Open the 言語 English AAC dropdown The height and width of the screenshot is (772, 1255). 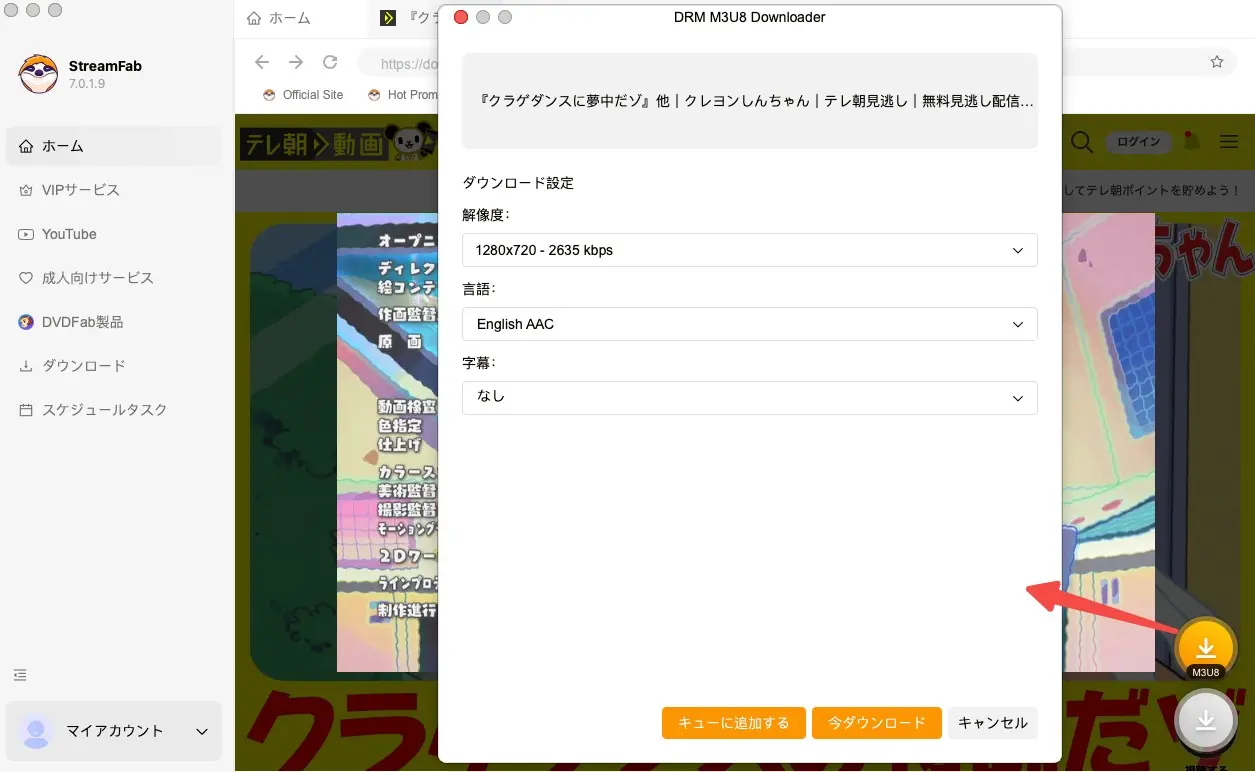(x=750, y=324)
